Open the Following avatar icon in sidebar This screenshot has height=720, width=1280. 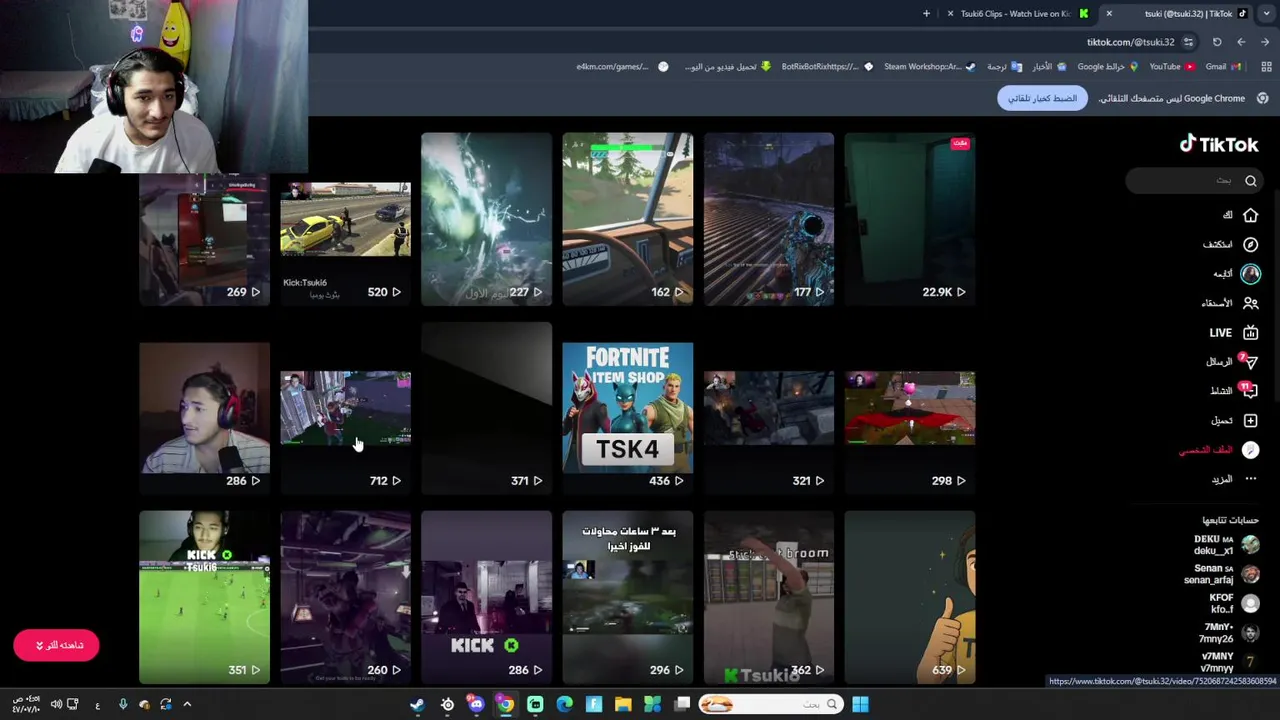pos(1250,273)
